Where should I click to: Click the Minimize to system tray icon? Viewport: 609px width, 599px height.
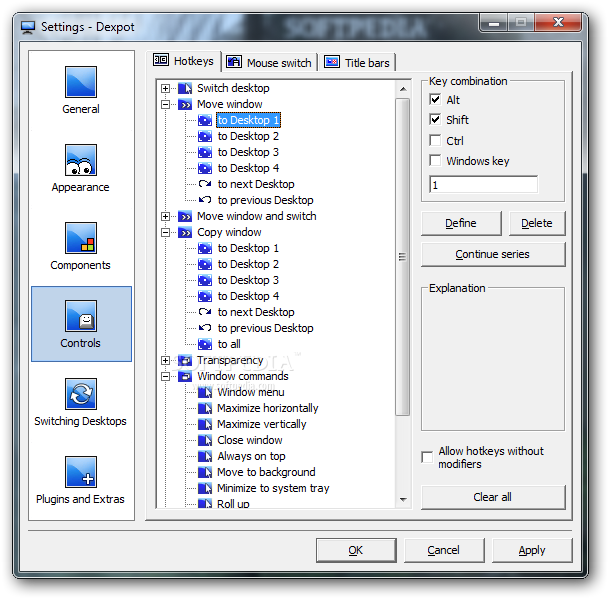click(x=205, y=488)
